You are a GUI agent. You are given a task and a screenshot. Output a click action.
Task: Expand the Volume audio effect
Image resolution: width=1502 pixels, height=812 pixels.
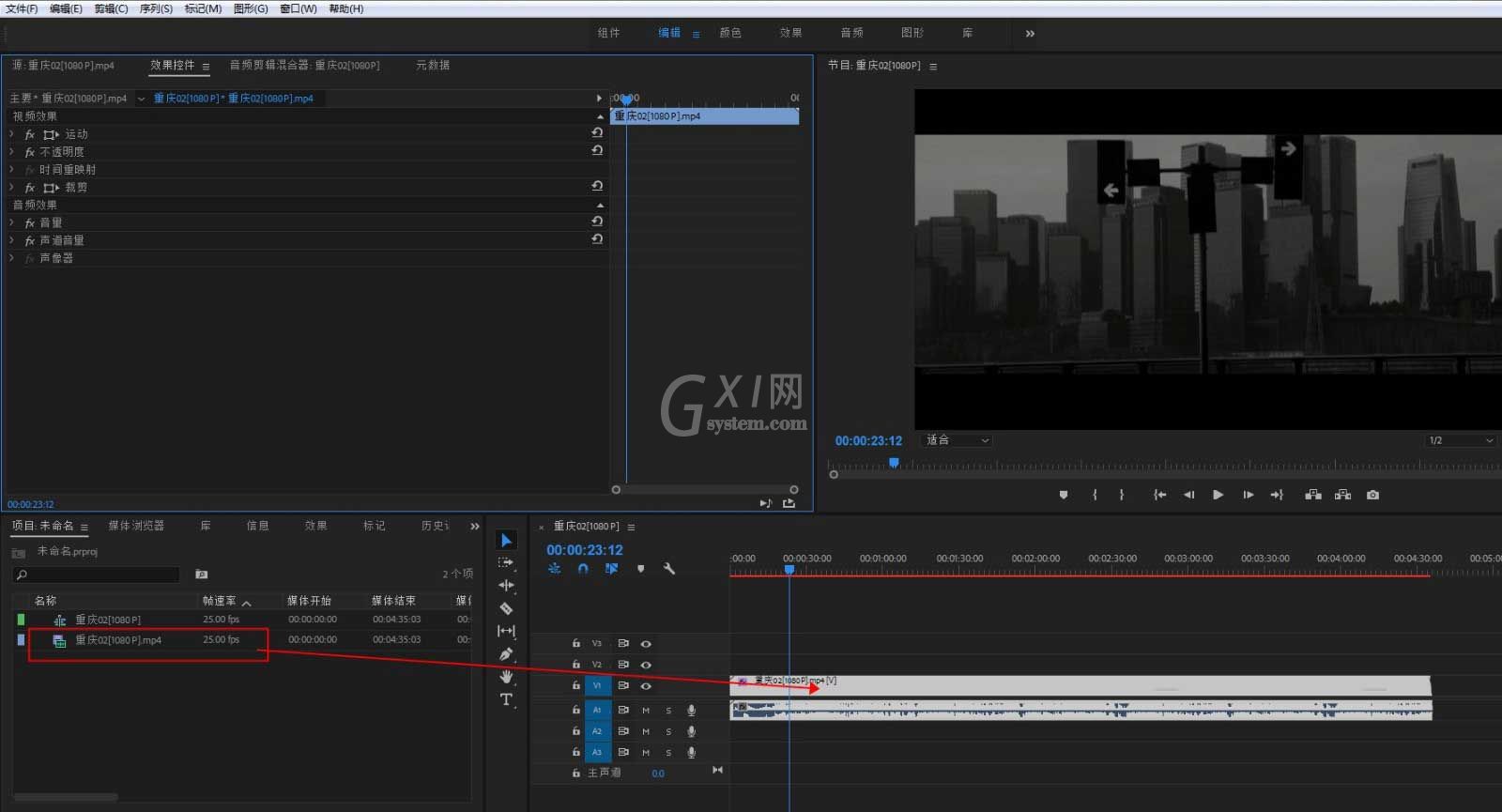(x=11, y=222)
